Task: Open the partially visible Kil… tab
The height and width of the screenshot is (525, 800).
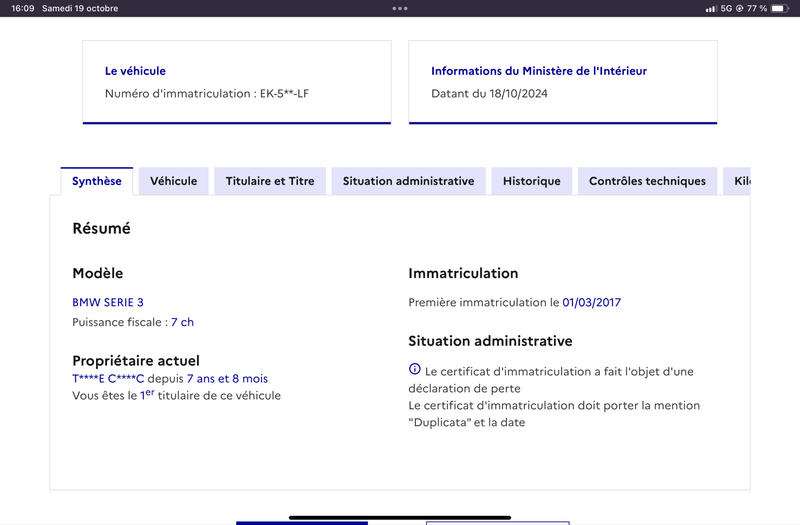Action: coord(737,181)
